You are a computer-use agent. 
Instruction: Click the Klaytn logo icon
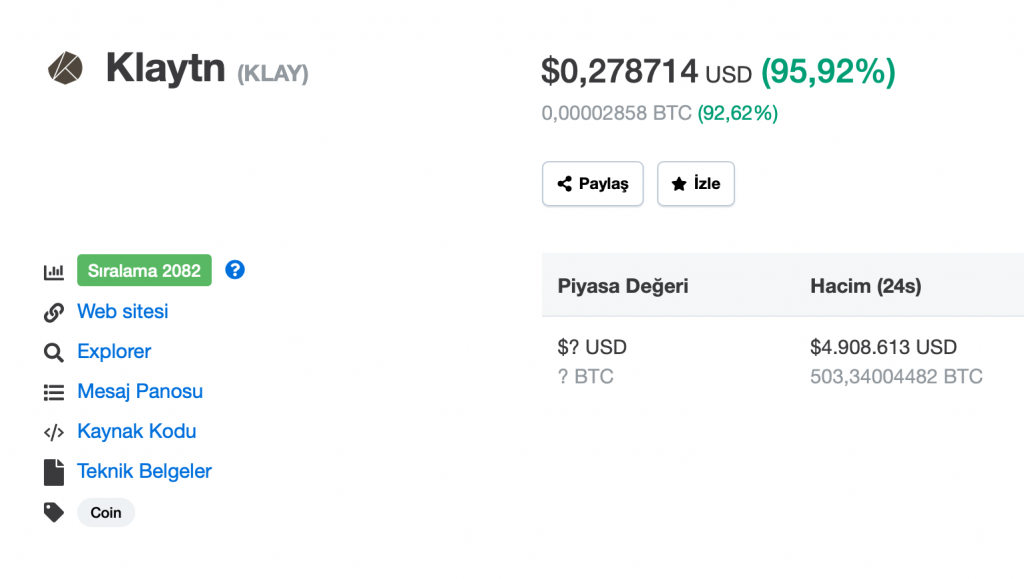click(x=67, y=69)
